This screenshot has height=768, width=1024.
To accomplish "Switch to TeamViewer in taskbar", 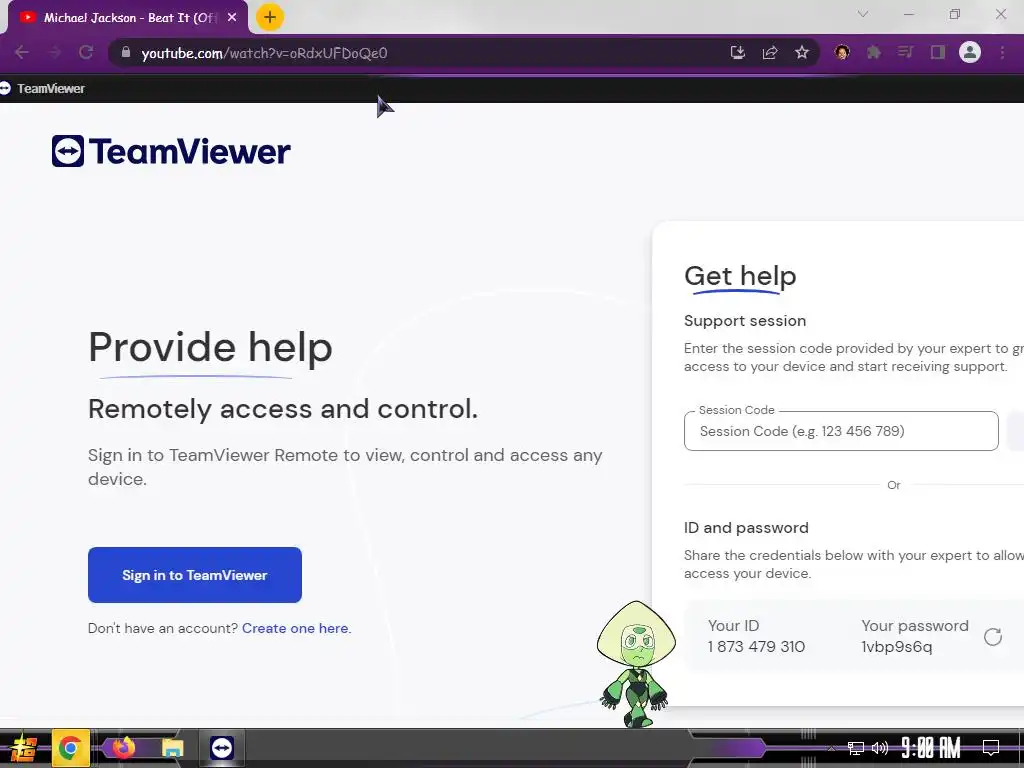I will click(x=221, y=748).
